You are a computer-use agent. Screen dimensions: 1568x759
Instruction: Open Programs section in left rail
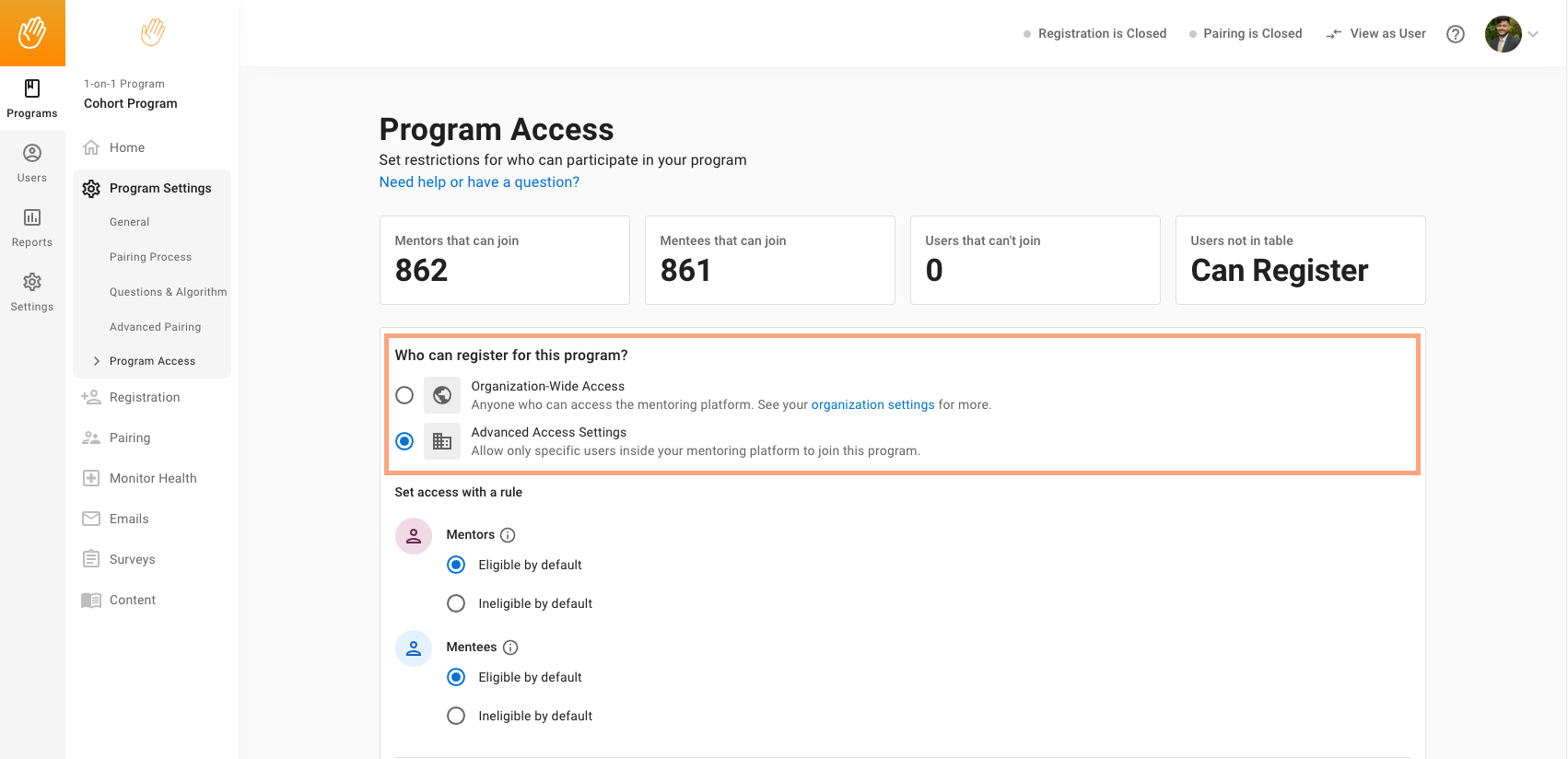pos(32,99)
